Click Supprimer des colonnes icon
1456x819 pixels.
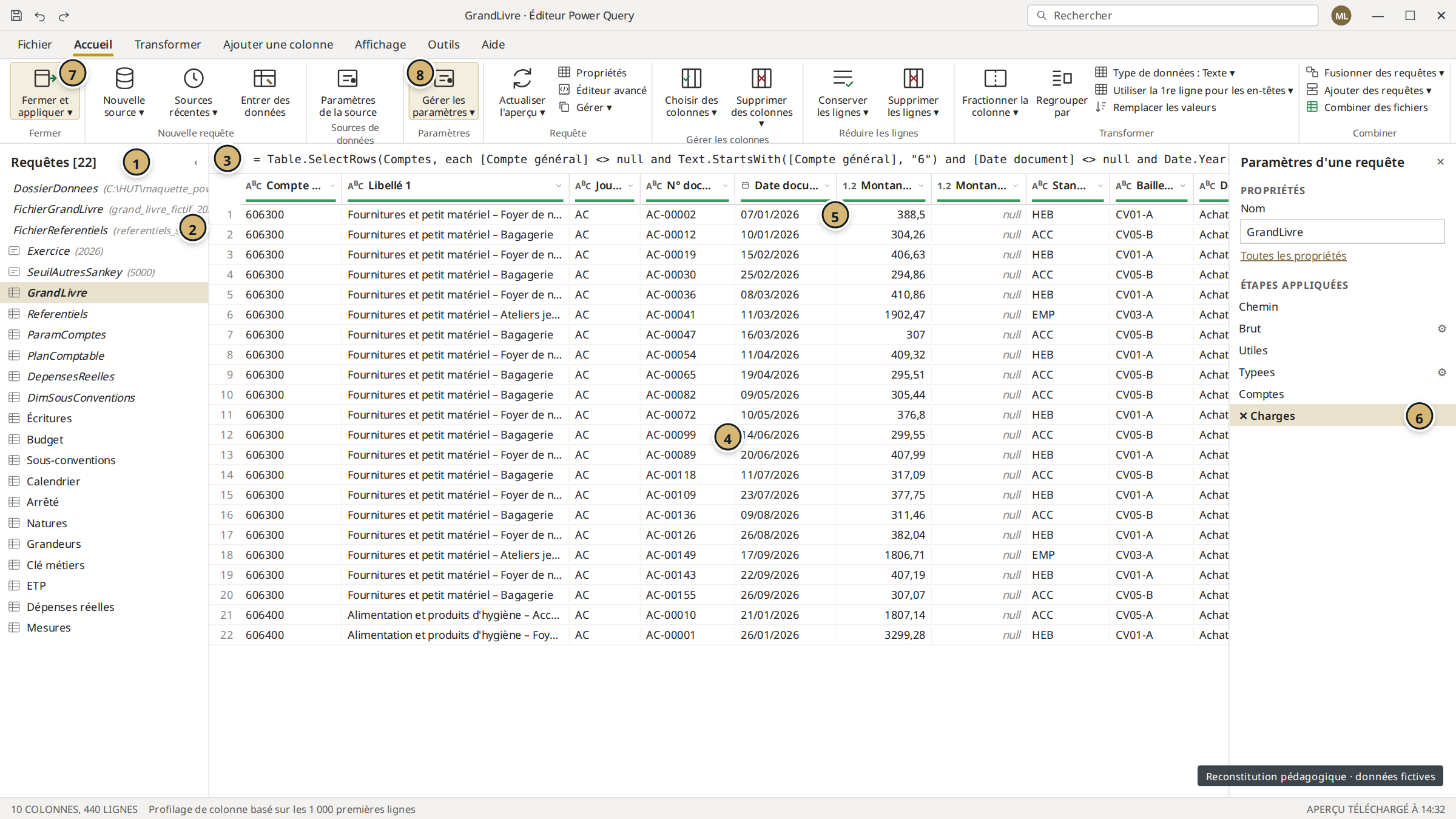762,78
